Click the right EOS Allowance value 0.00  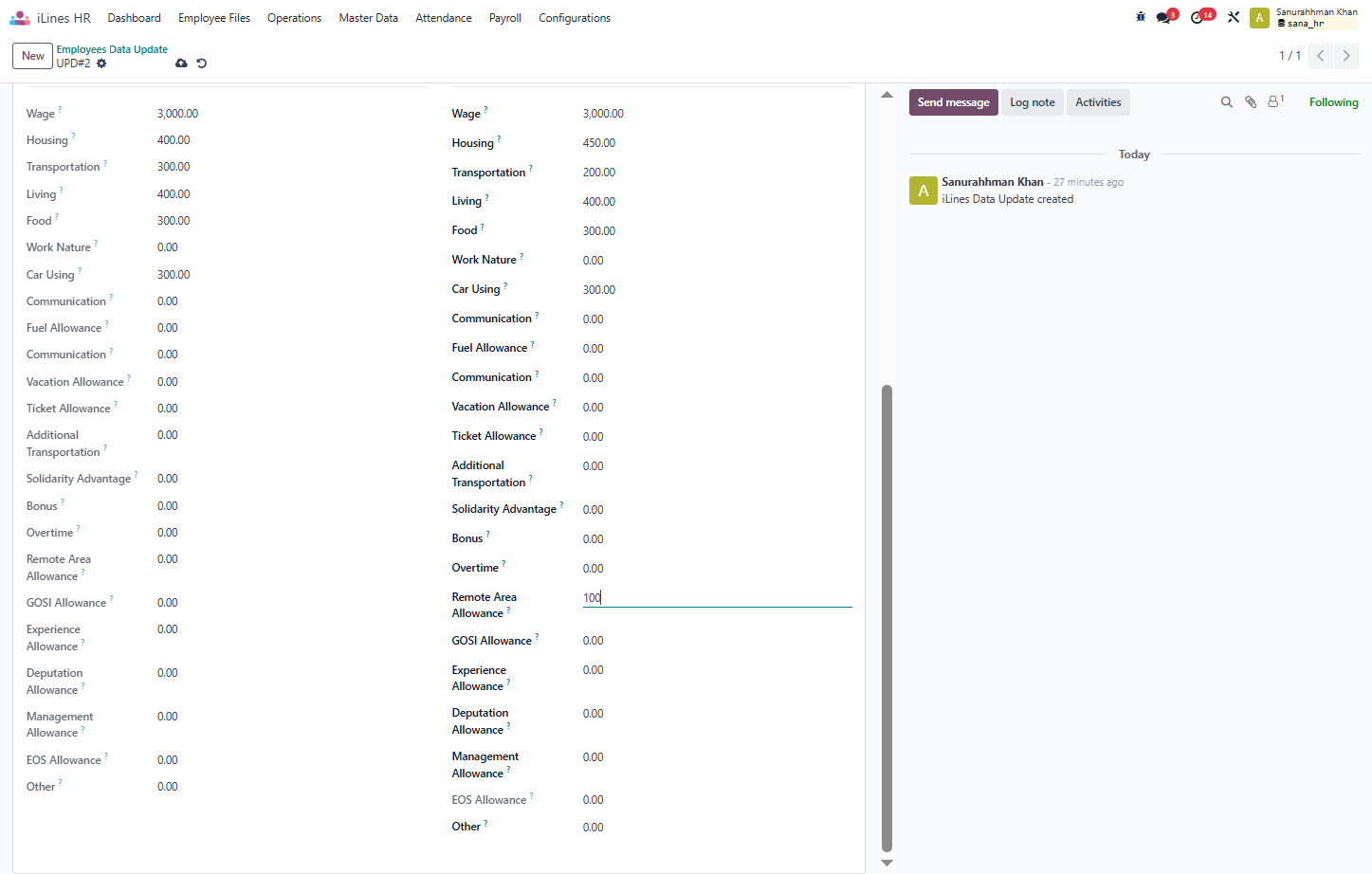pyautogui.click(x=594, y=800)
